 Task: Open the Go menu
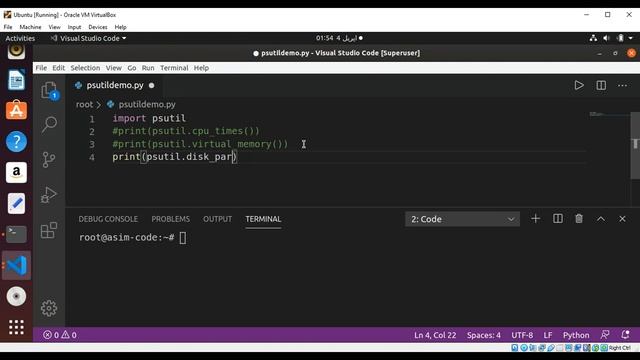[131, 68]
